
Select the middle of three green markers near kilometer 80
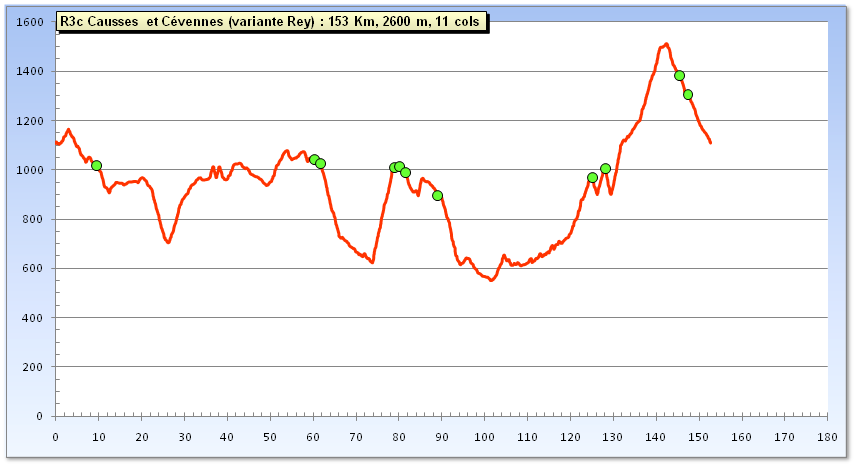(400, 167)
